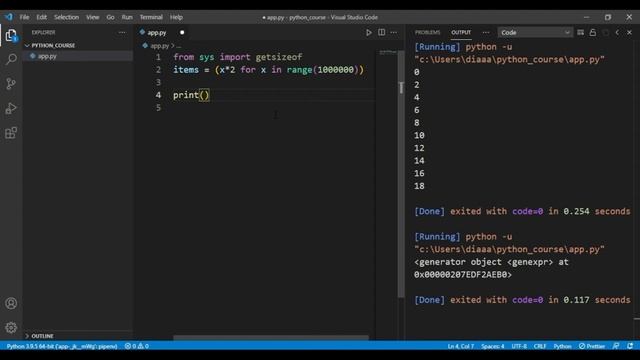Click the VS Code logo icon
640x360 pixels.
pyautogui.click(x=9, y=17)
